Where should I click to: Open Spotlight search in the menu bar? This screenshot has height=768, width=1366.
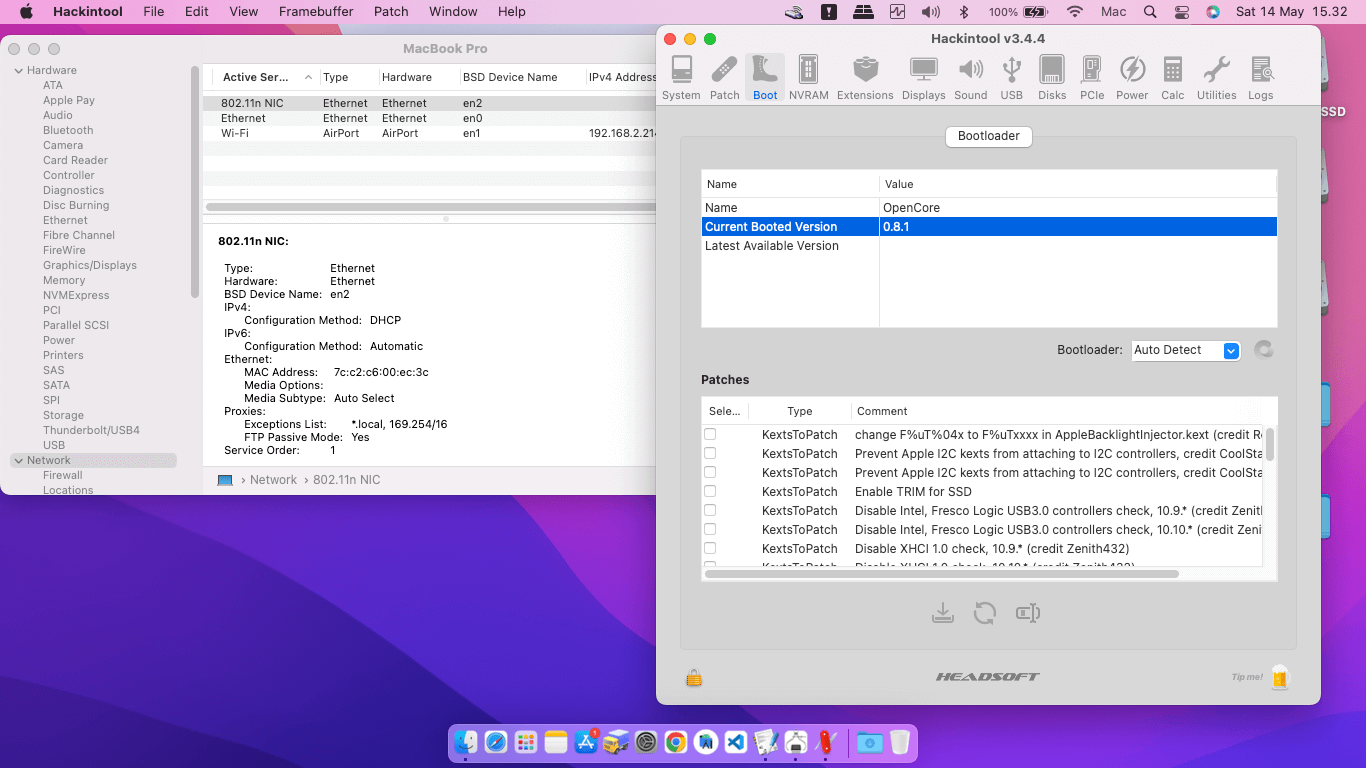[1150, 12]
